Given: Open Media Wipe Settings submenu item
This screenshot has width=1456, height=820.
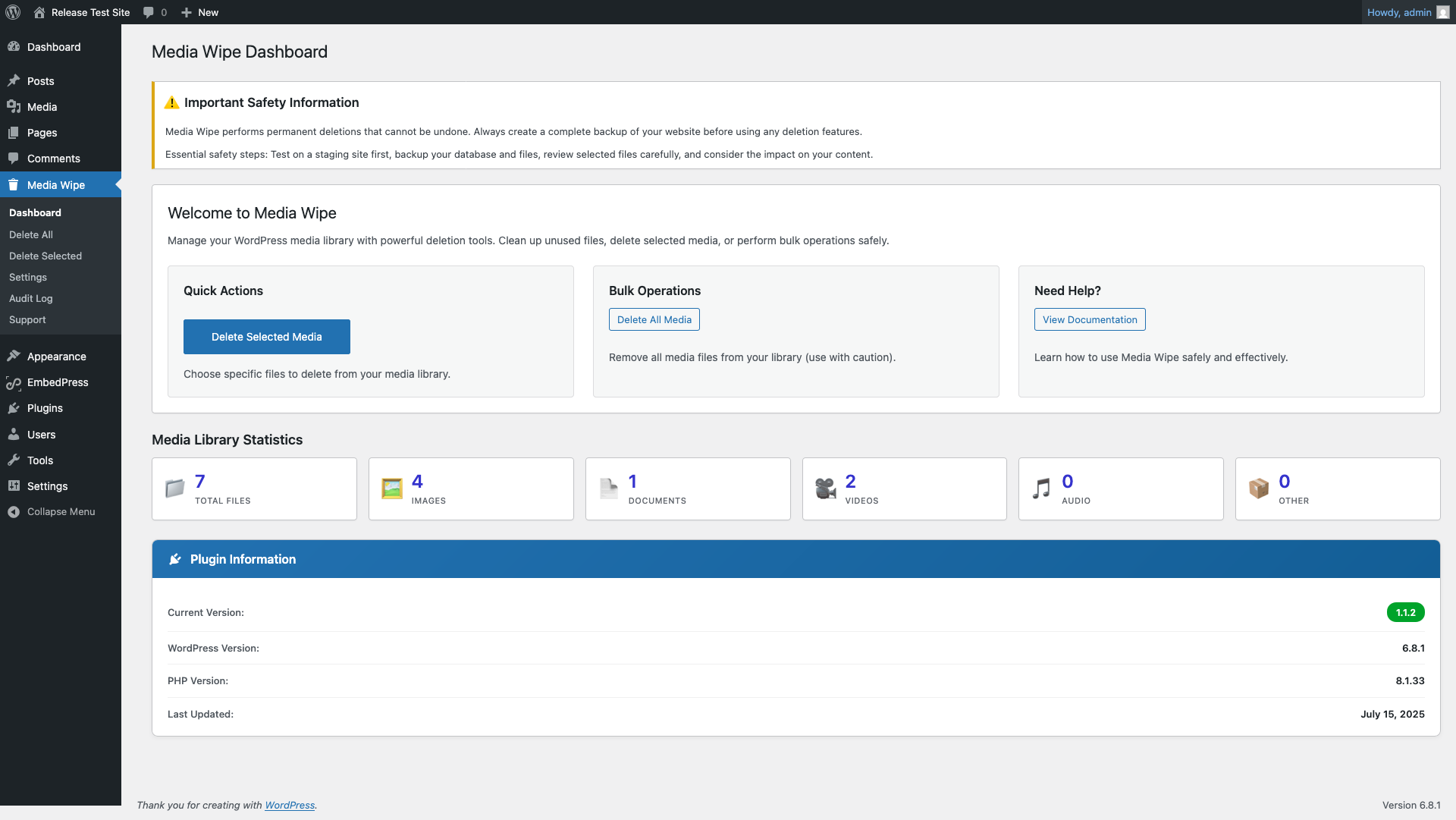Looking at the screenshot, I should click(28, 278).
